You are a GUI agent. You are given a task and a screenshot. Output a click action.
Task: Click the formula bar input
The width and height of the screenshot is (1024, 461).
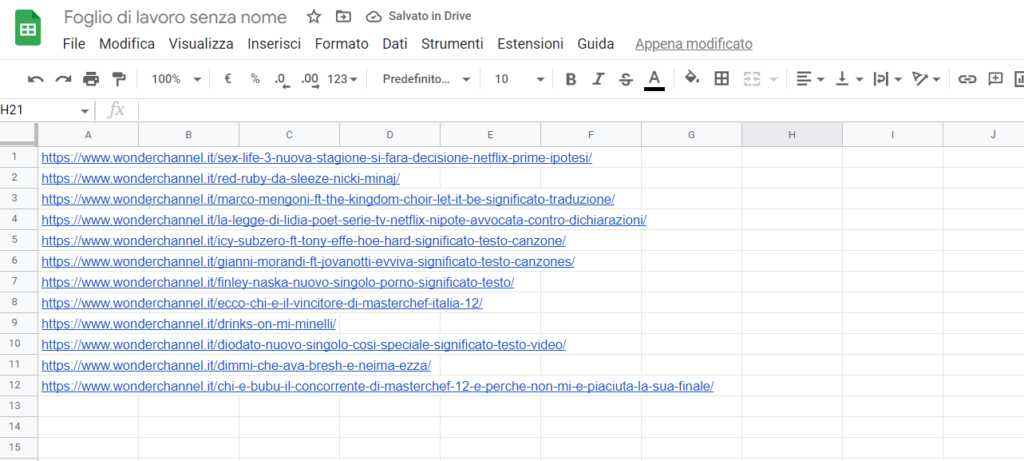tap(581, 110)
